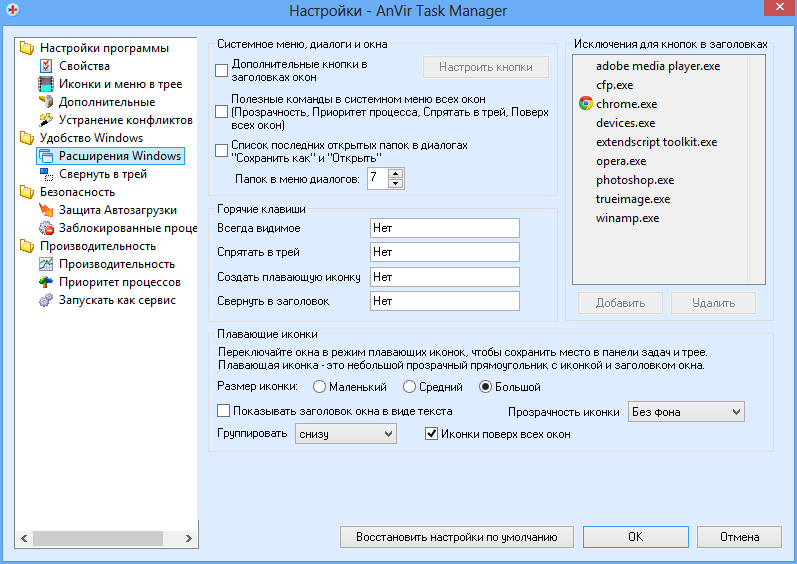797x564 pixels.
Task: Click the Заблокированные процессы gear icon
Action: (46, 228)
